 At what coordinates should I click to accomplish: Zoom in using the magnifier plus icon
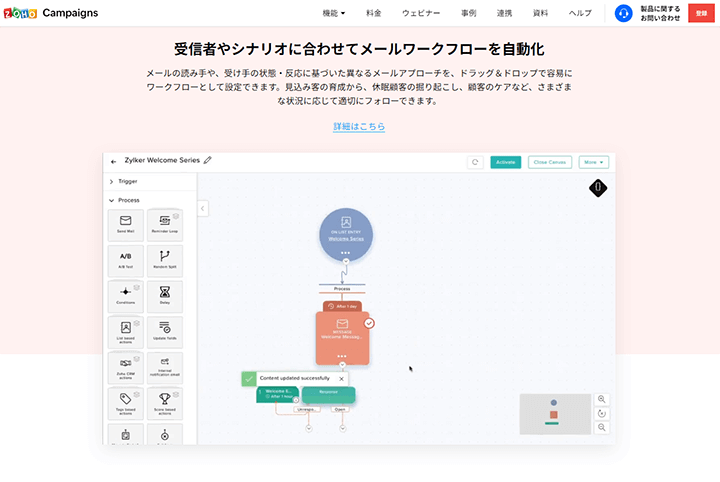point(602,399)
